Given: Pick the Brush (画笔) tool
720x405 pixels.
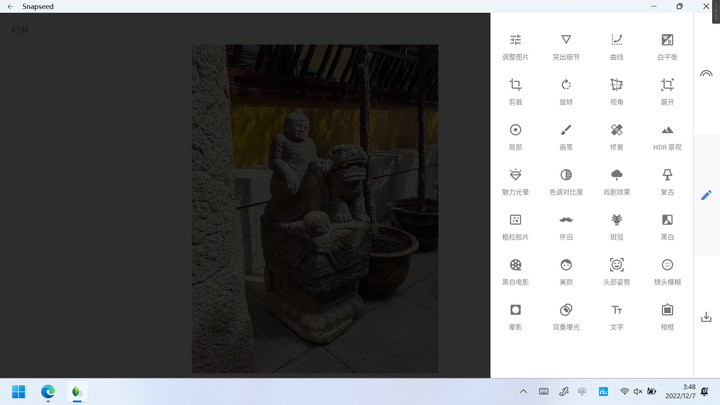Looking at the screenshot, I should [x=566, y=136].
